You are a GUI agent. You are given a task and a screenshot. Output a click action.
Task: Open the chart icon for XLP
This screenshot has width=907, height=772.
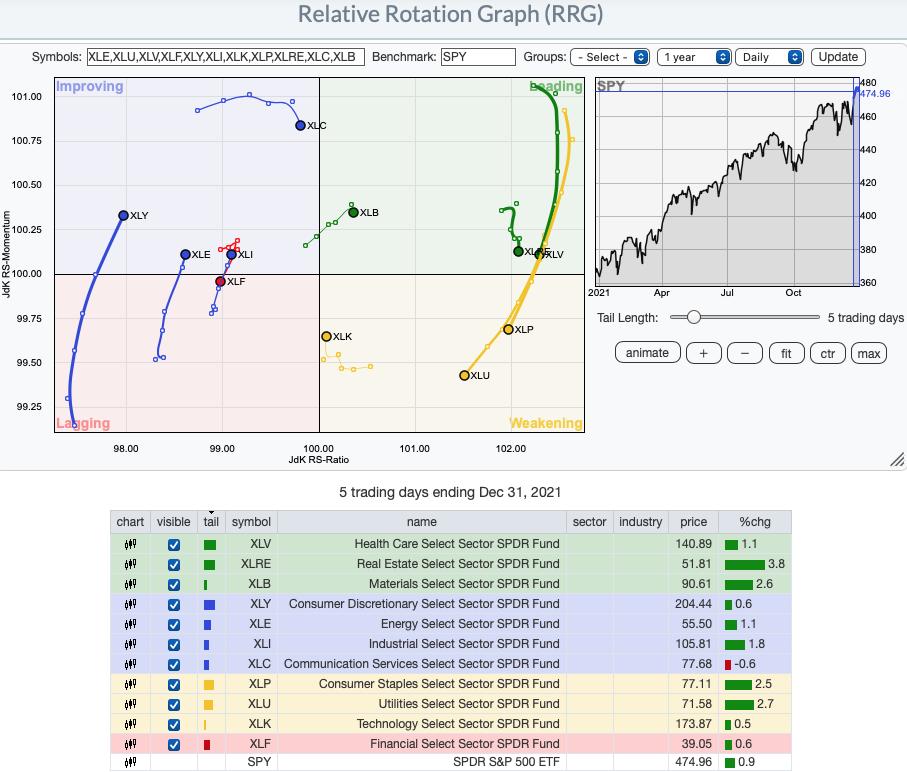130,684
